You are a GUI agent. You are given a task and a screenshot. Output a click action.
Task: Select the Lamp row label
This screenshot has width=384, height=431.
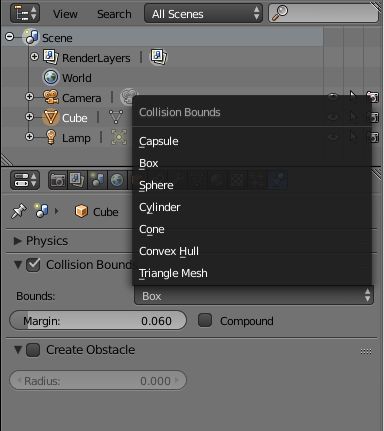click(x=76, y=138)
